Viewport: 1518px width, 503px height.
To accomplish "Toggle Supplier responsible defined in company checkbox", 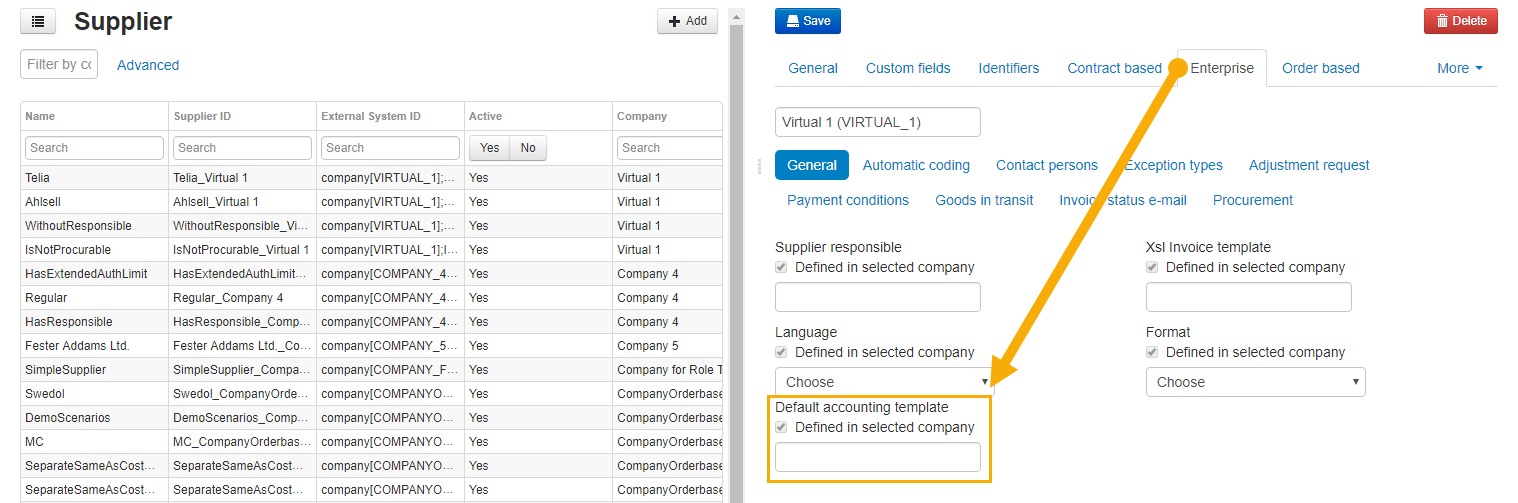I will coord(782,267).
